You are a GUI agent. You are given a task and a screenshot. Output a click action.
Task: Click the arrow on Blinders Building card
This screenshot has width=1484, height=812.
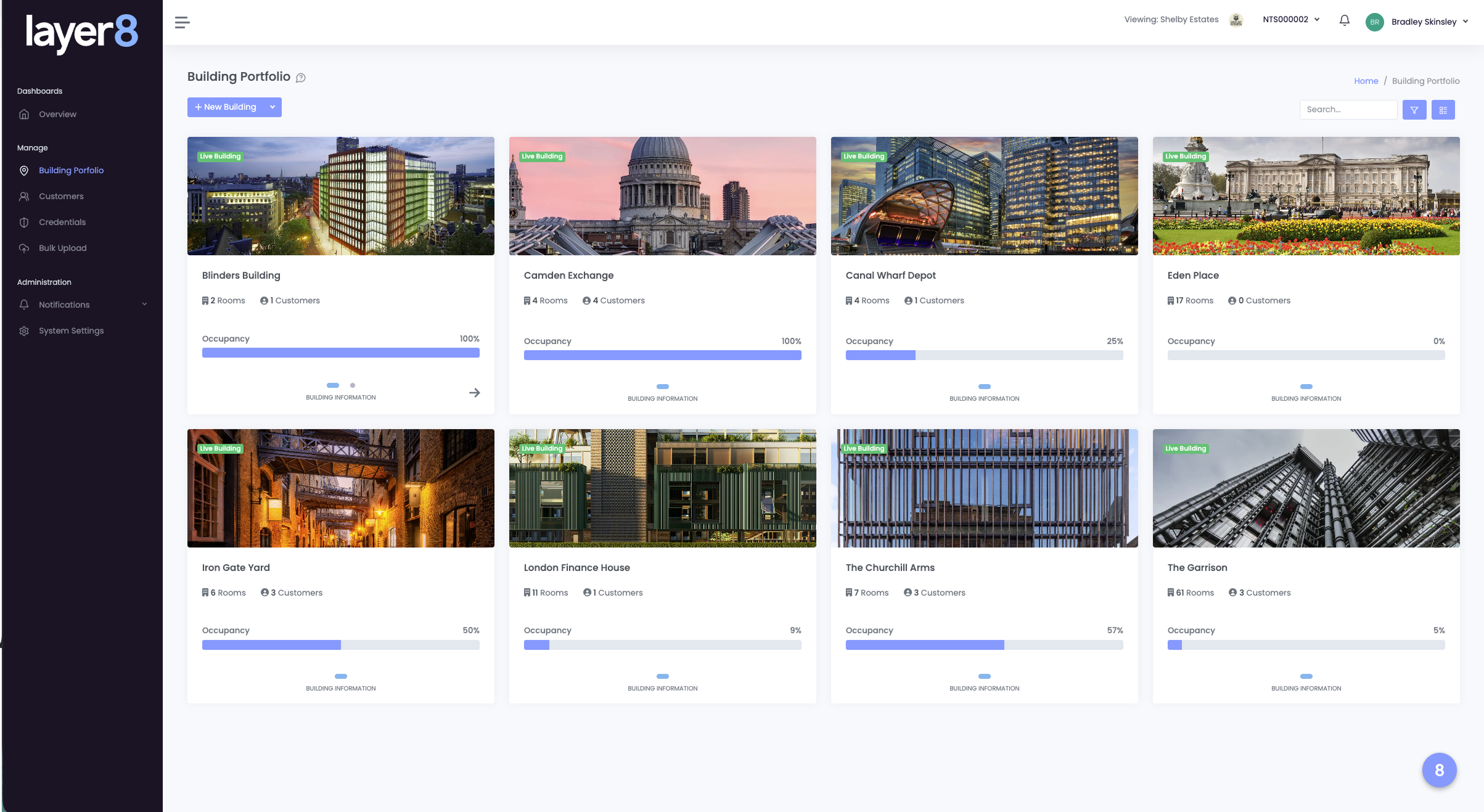click(474, 393)
